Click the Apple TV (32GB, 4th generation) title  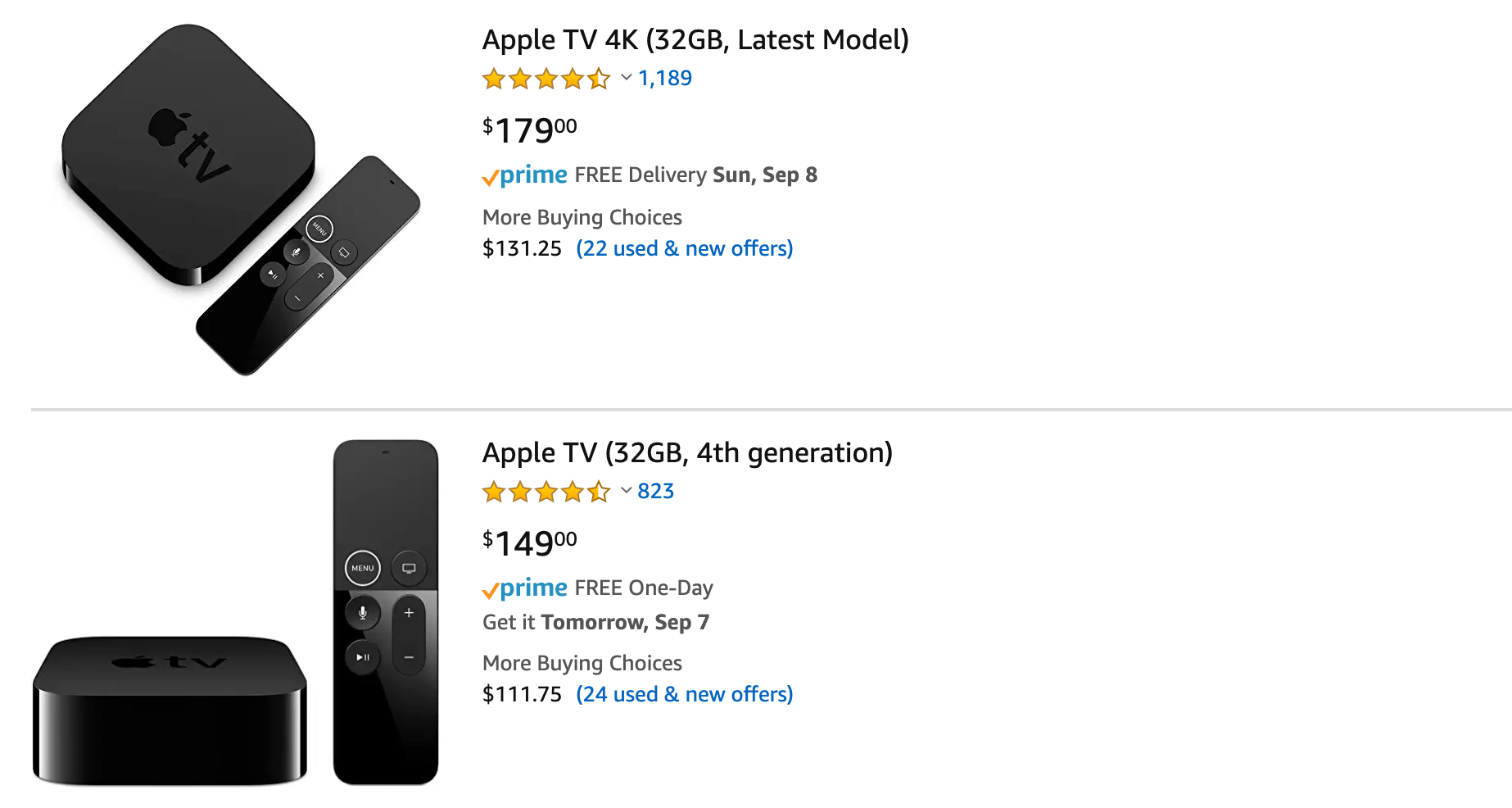[x=687, y=452]
